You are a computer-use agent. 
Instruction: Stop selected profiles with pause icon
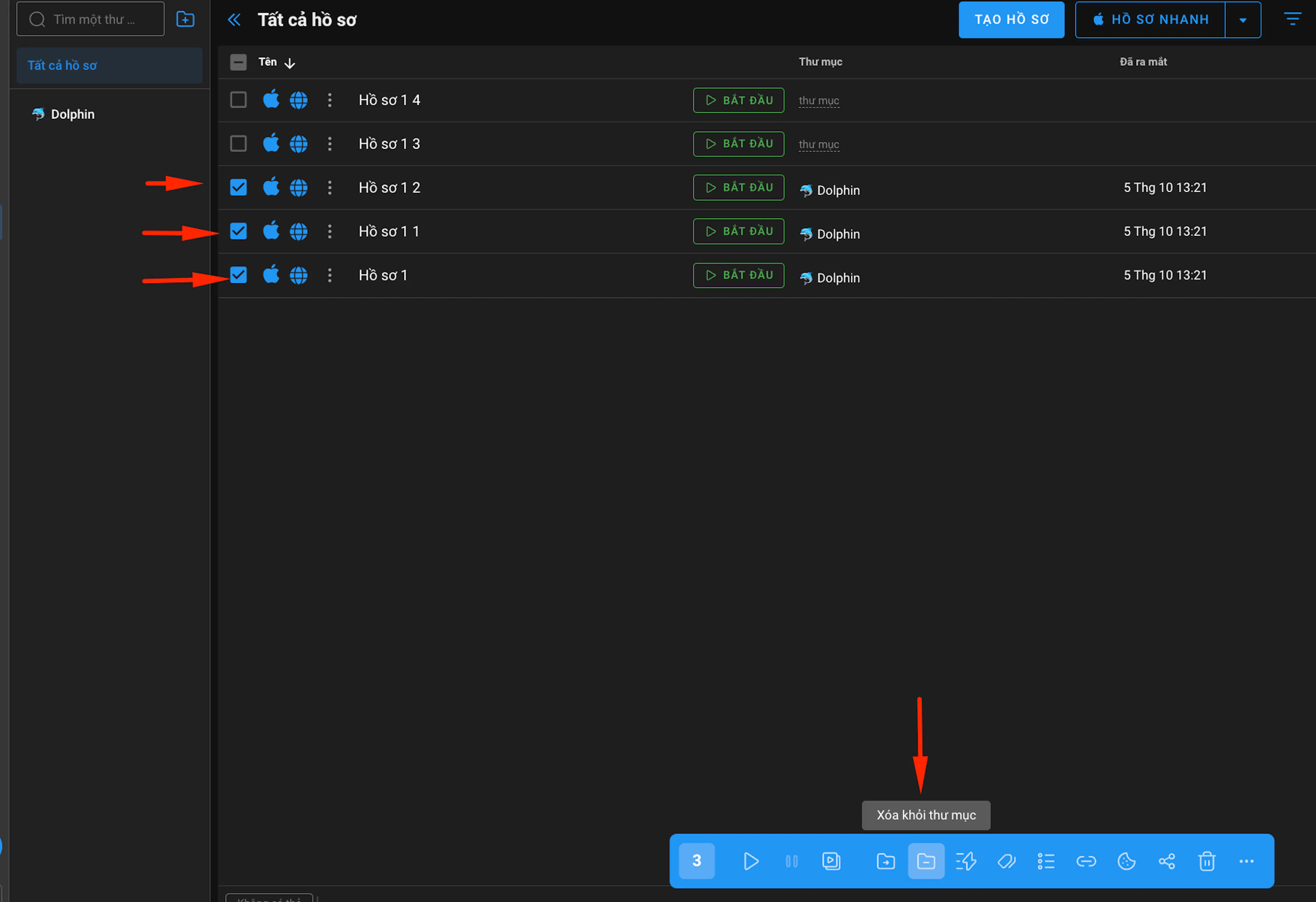(x=791, y=861)
